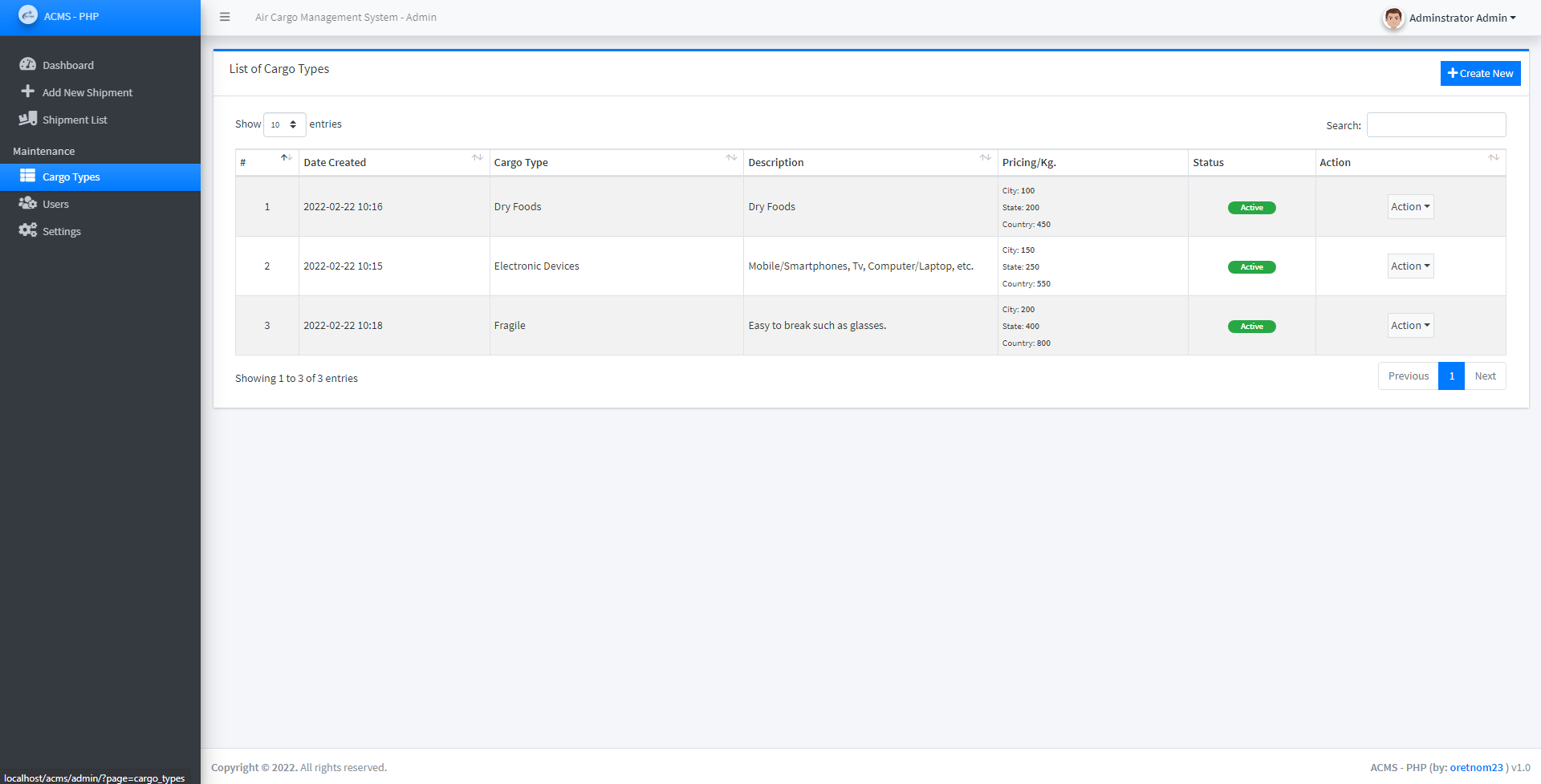Open Add New Shipment page
1541x784 pixels.
coord(100,92)
